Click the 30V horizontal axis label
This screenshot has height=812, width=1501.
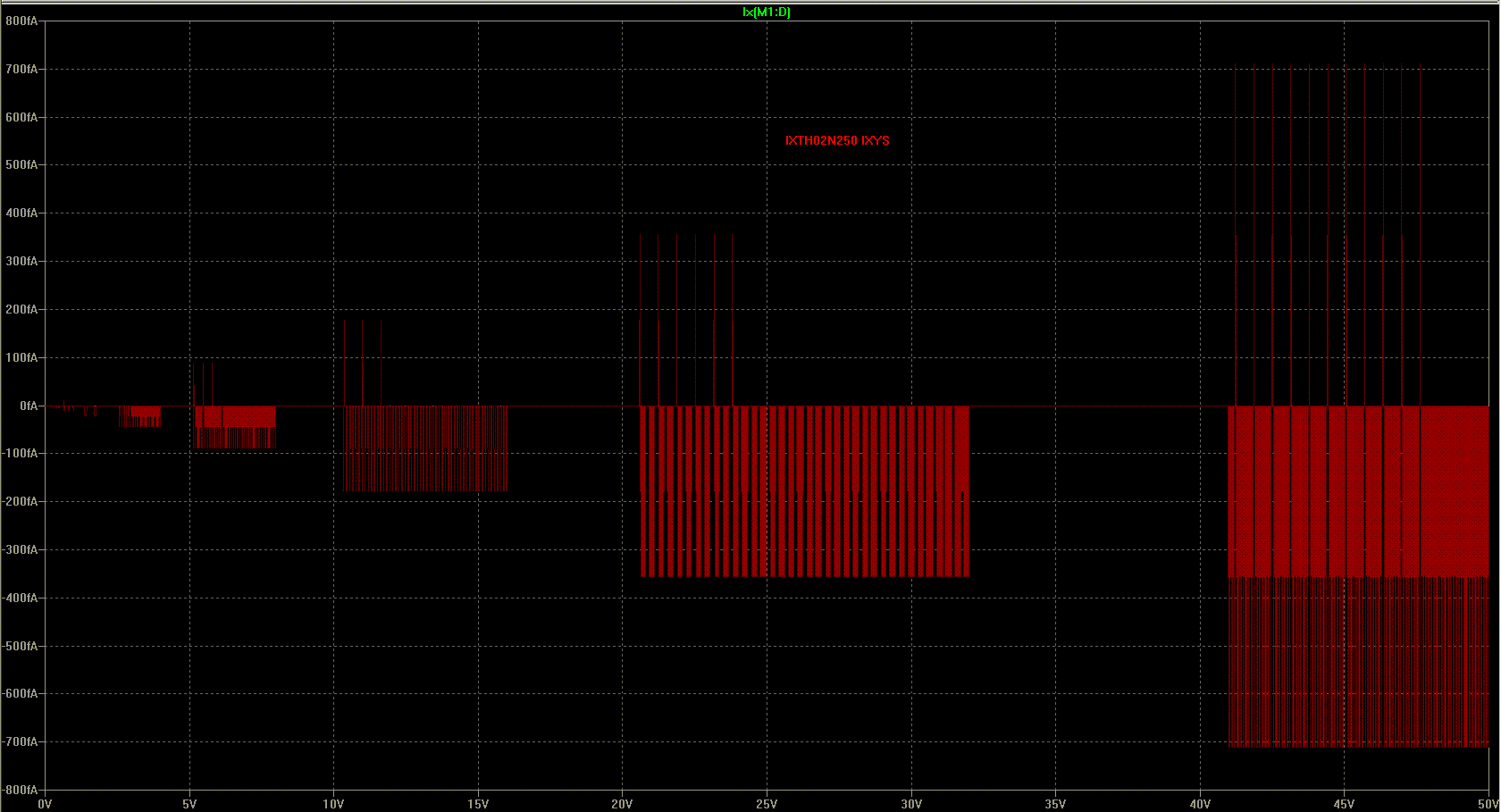click(x=911, y=804)
